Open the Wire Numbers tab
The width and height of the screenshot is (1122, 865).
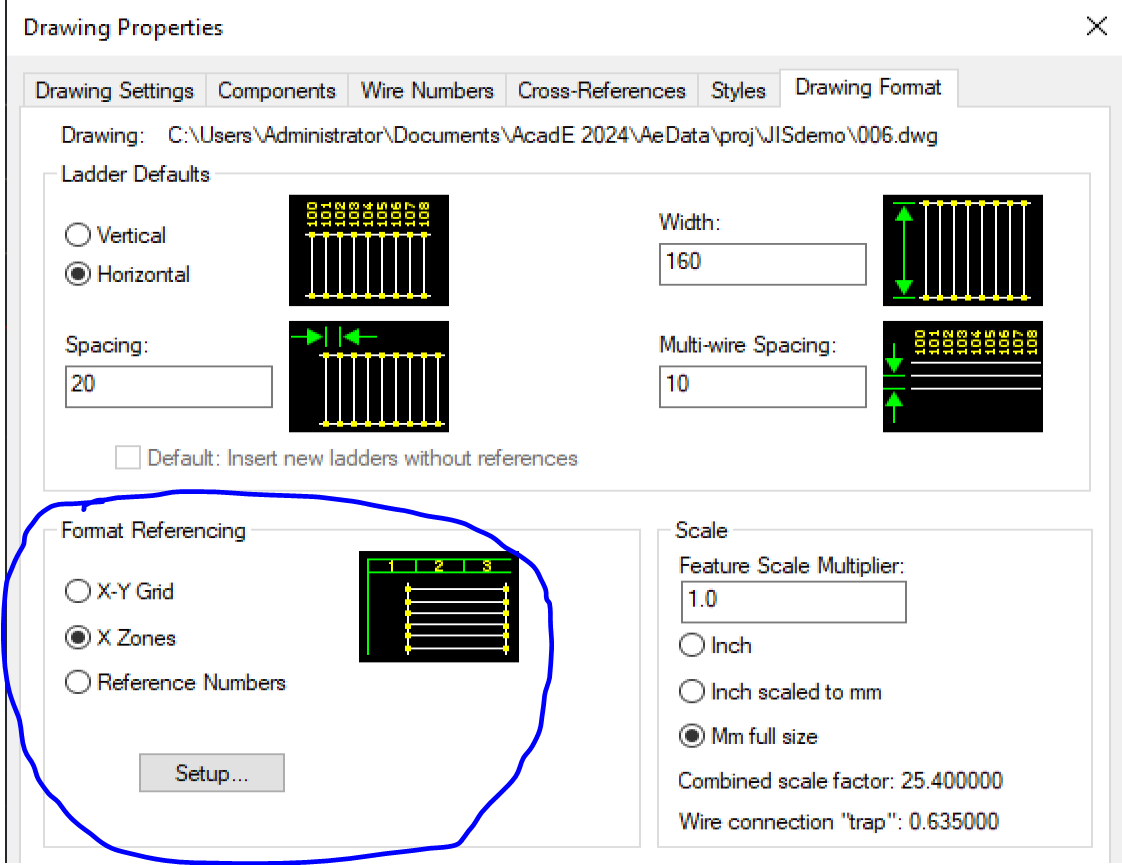pyautogui.click(x=427, y=90)
